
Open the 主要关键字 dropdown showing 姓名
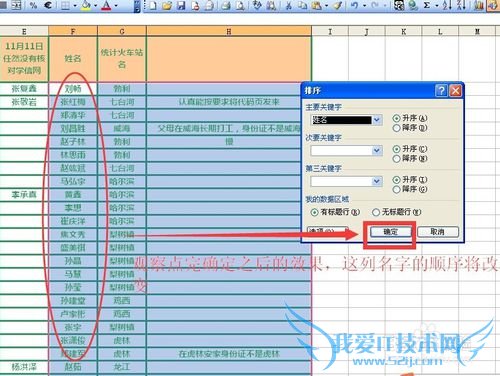(x=377, y=120)
